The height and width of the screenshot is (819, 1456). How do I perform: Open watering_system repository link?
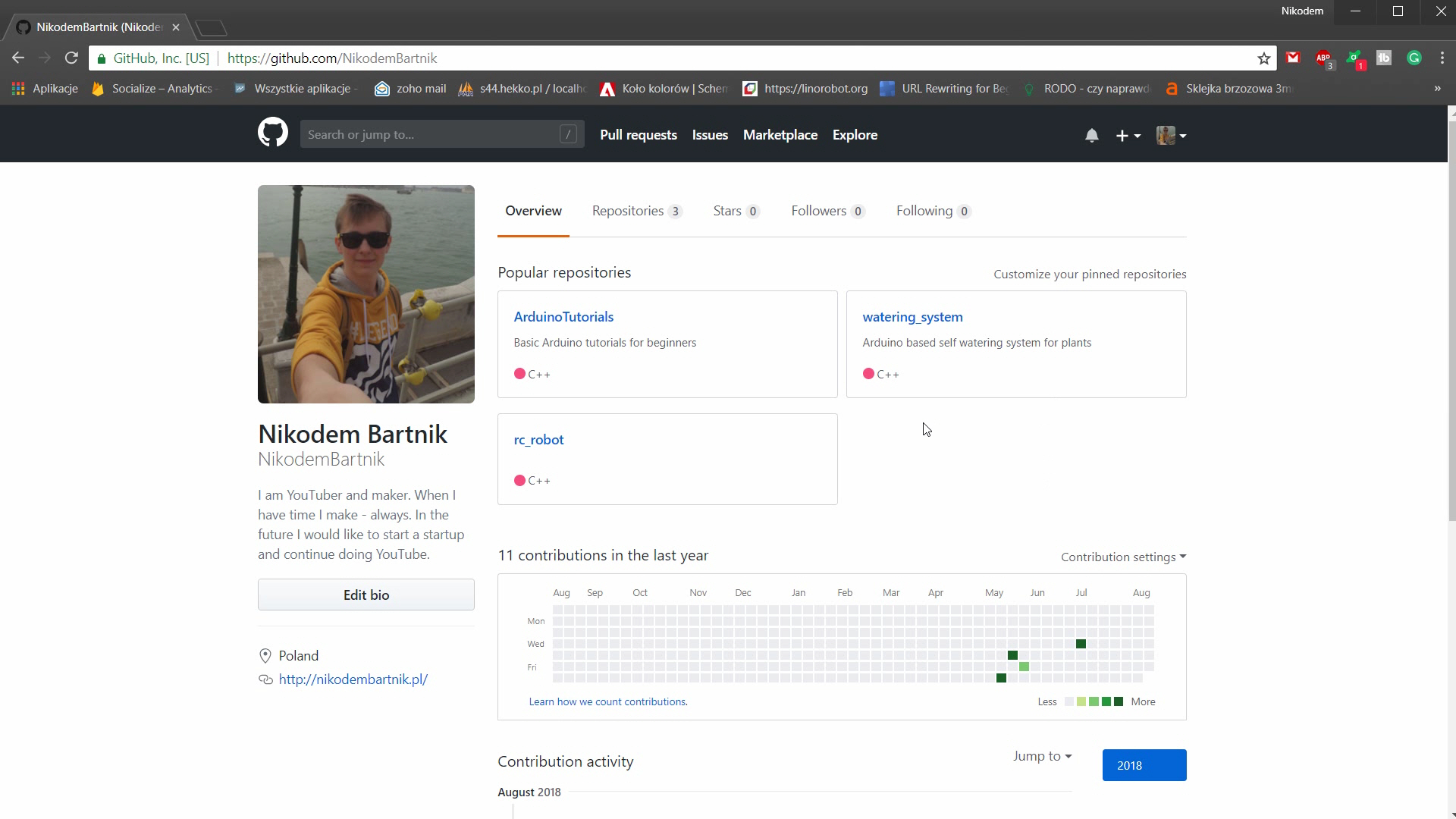(x=912, y=316)
